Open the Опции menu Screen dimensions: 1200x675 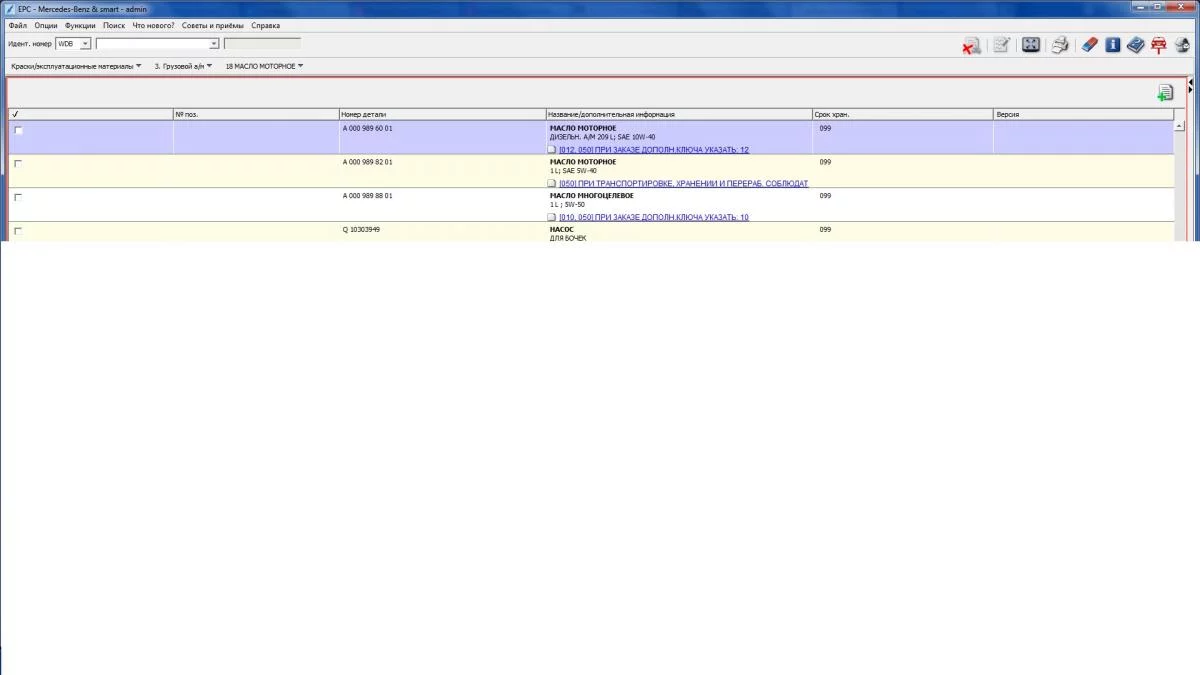click(x=46, y=25)
